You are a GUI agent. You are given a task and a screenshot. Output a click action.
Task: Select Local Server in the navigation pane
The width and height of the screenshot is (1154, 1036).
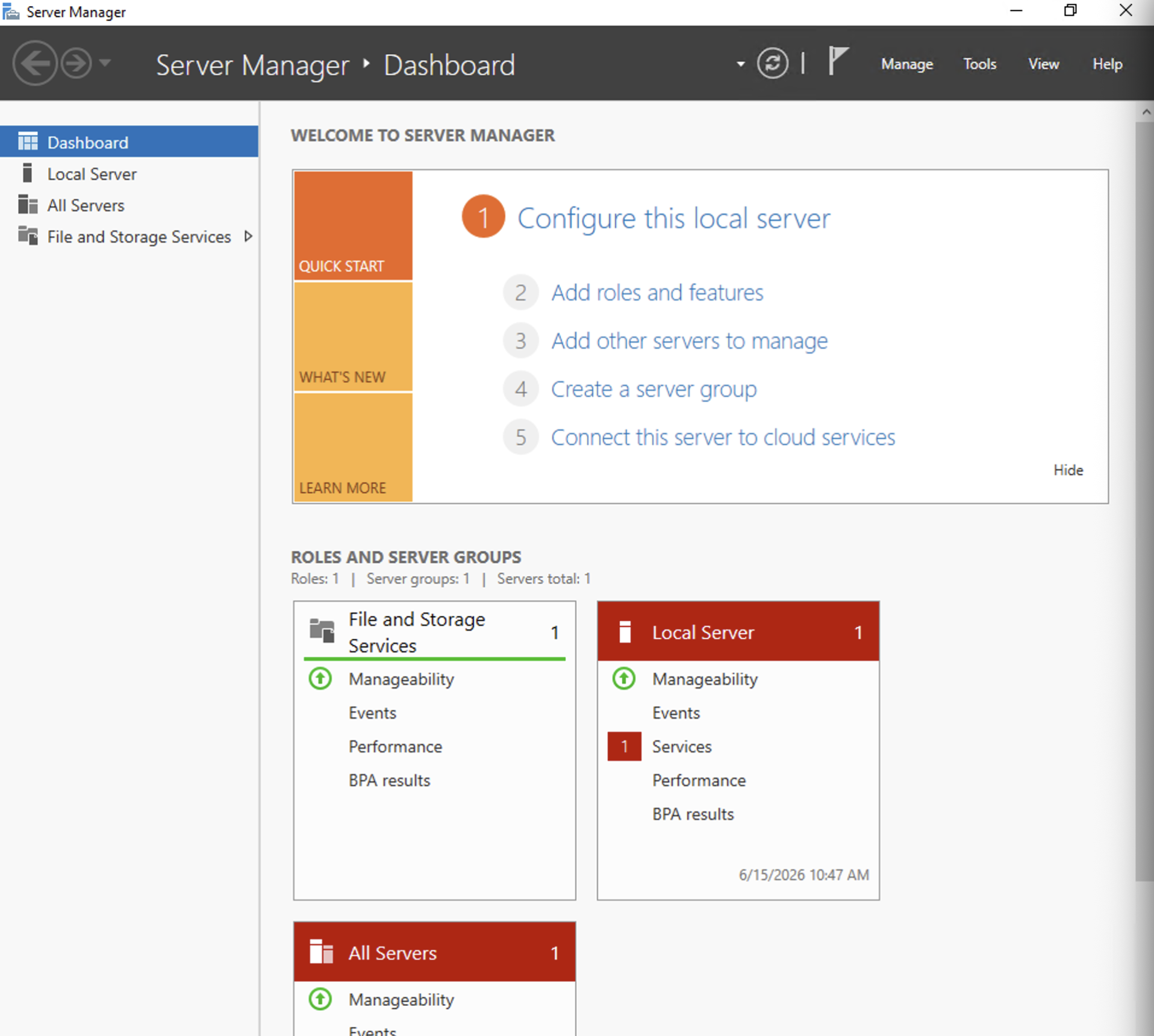click(129, 174)
